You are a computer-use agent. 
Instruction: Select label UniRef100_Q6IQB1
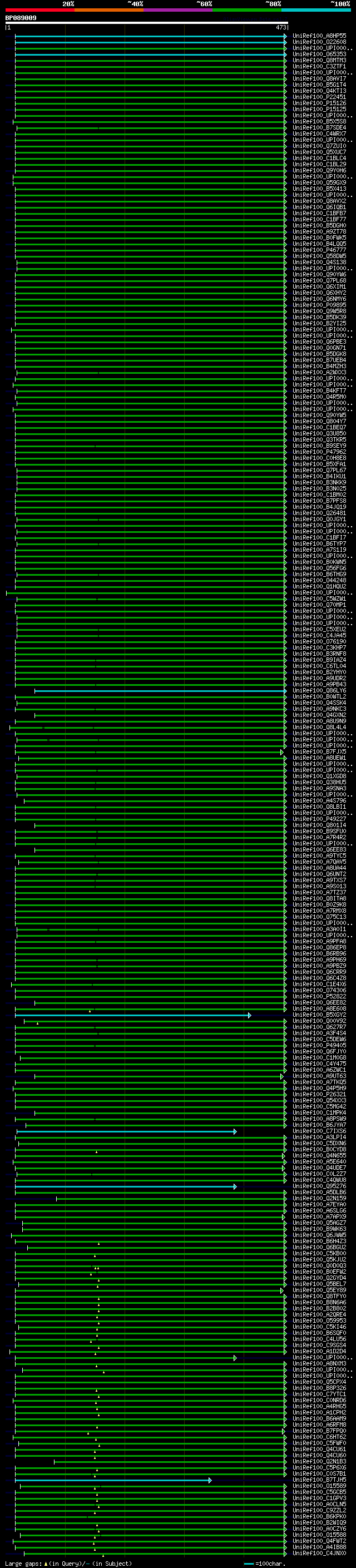[x=319, y=207]
